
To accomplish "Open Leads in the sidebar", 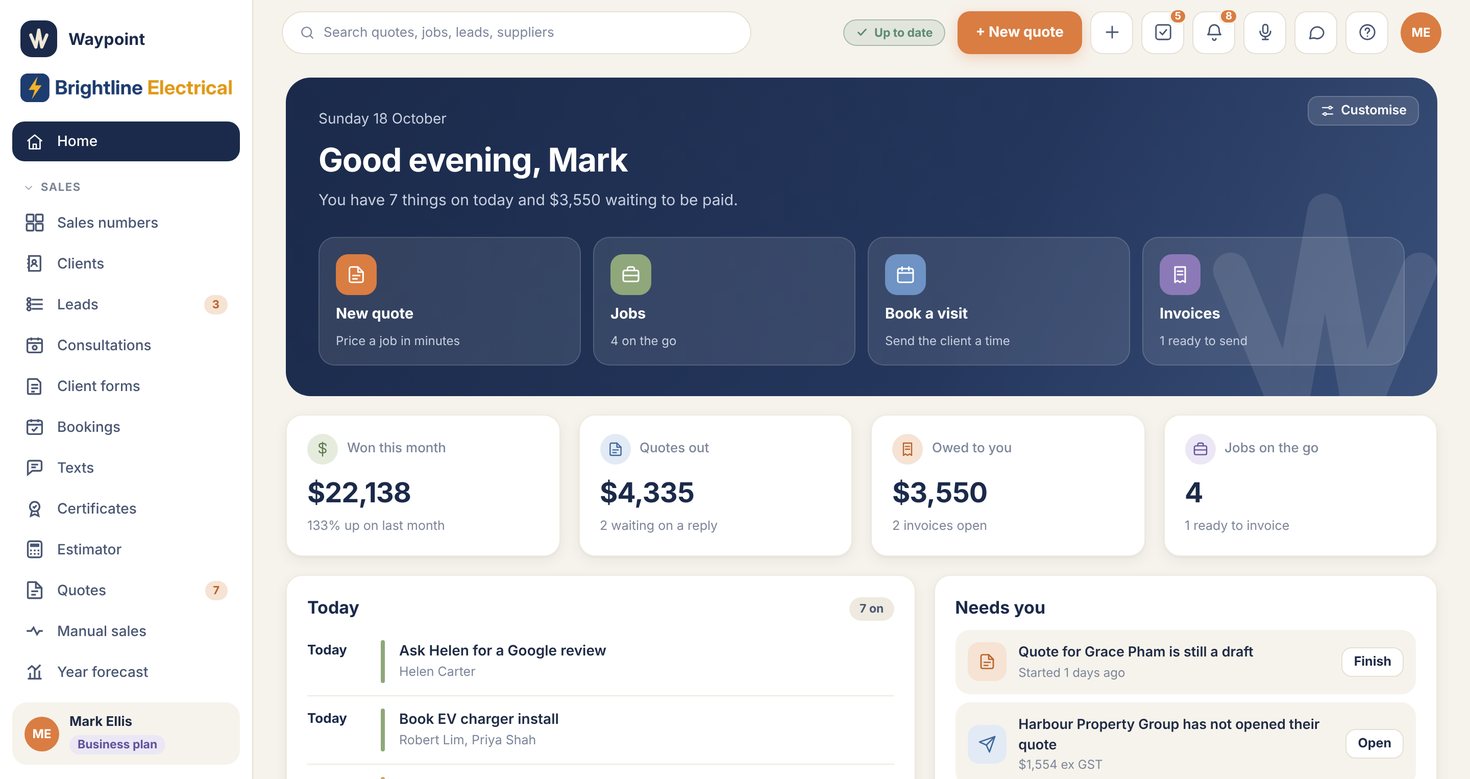I will [126, 305].
